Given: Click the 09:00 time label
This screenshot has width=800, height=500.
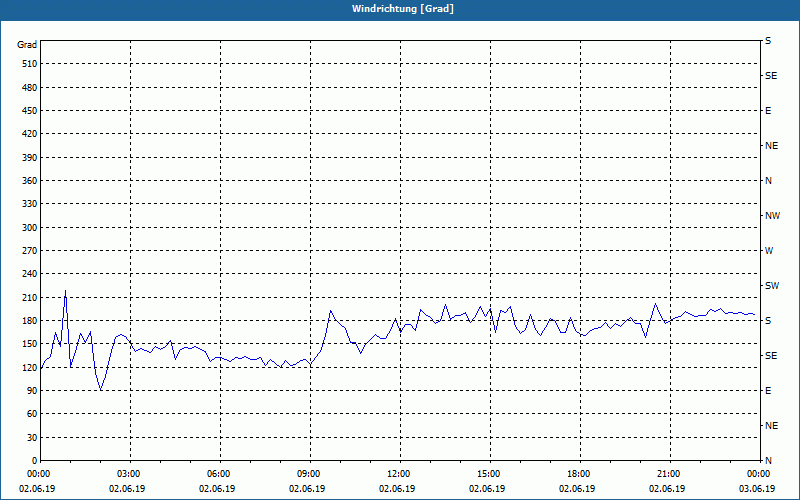Looking at the screenshot, I should click(x=310, y=474).
